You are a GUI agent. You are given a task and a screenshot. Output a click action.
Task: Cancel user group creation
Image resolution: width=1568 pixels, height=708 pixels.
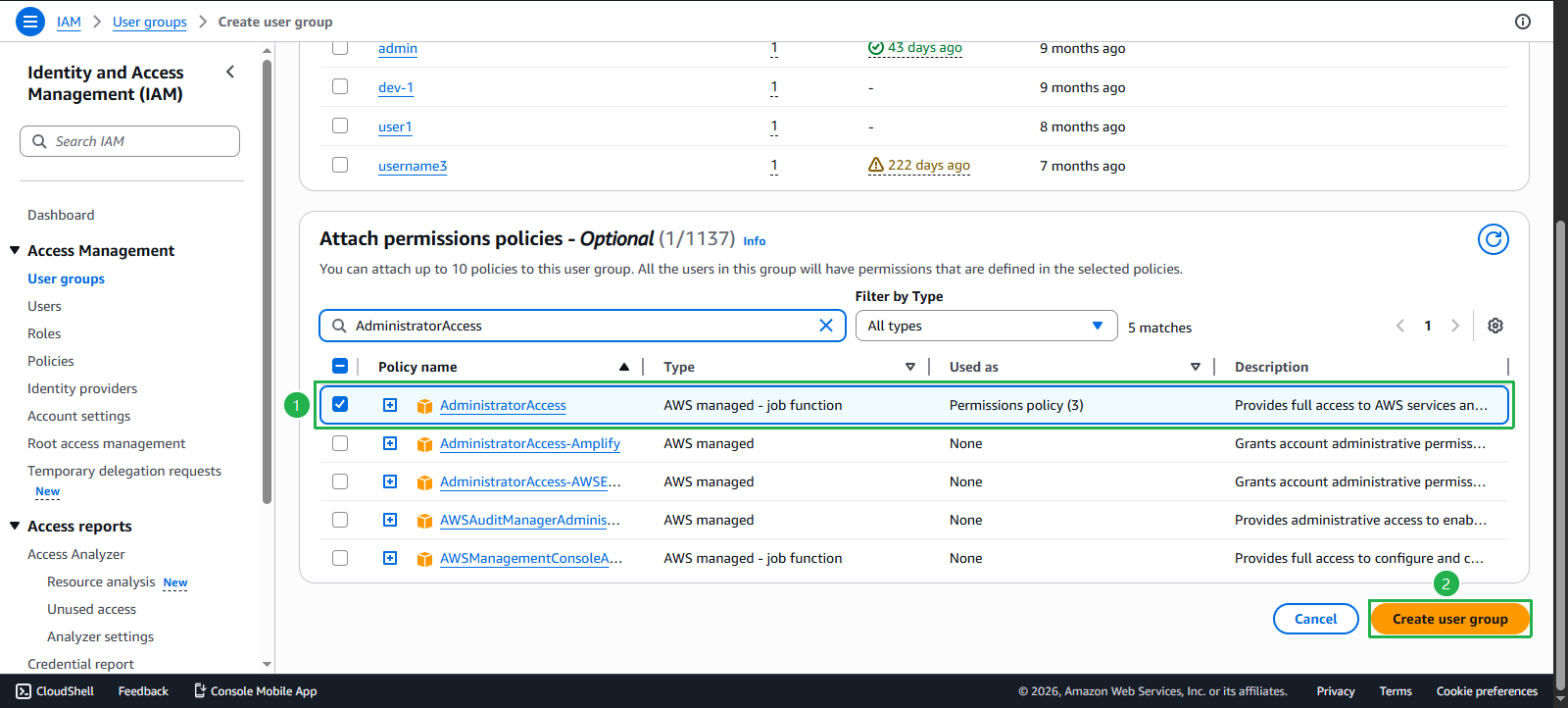1315,619
